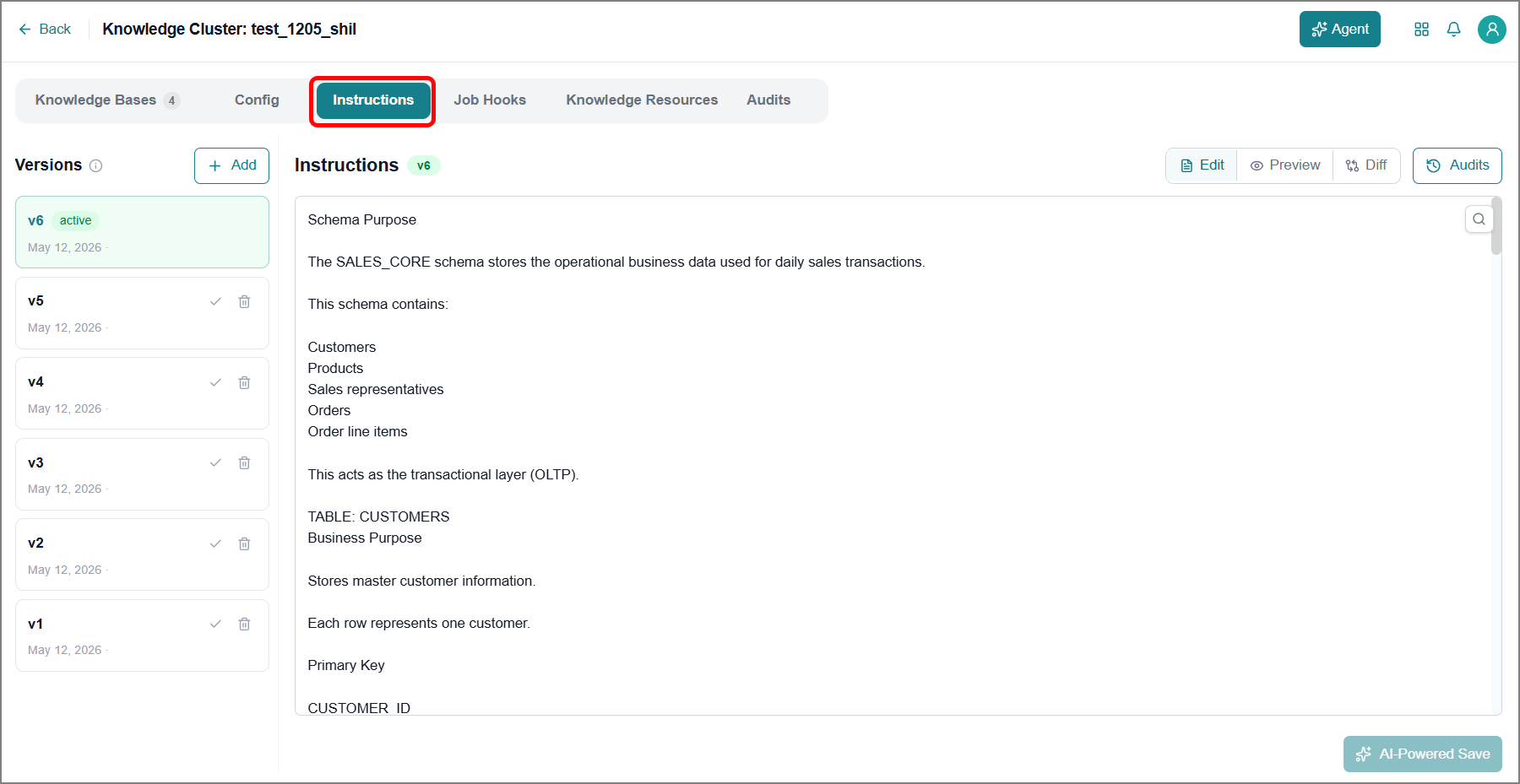
Task: Switch to the Knowledge Bases tab
Action: coord(107,100)
